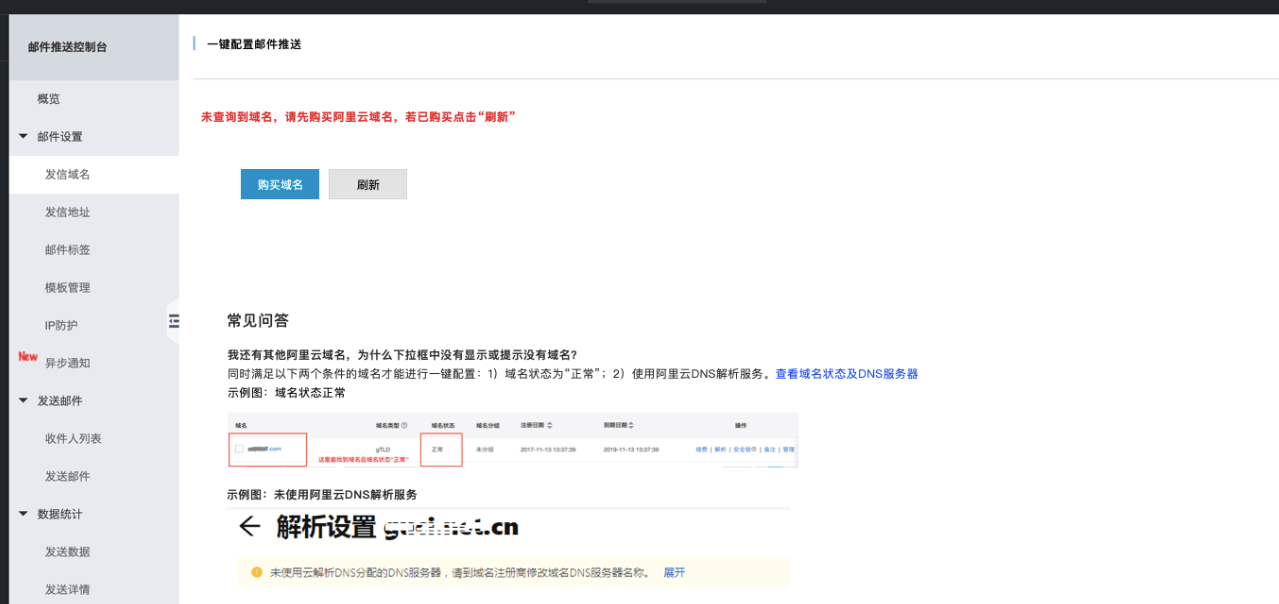Click the 购买域名 button
Viewport: 1279px width, 604px height.
coord(279,184)
